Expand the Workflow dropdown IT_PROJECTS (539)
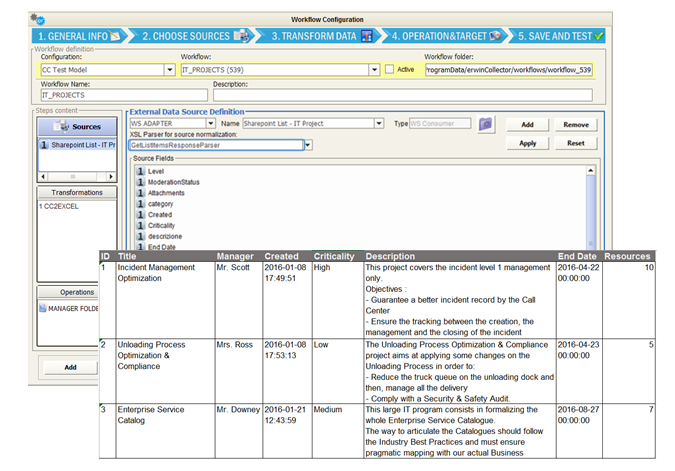The image size is (675, 471). point(374,70)
